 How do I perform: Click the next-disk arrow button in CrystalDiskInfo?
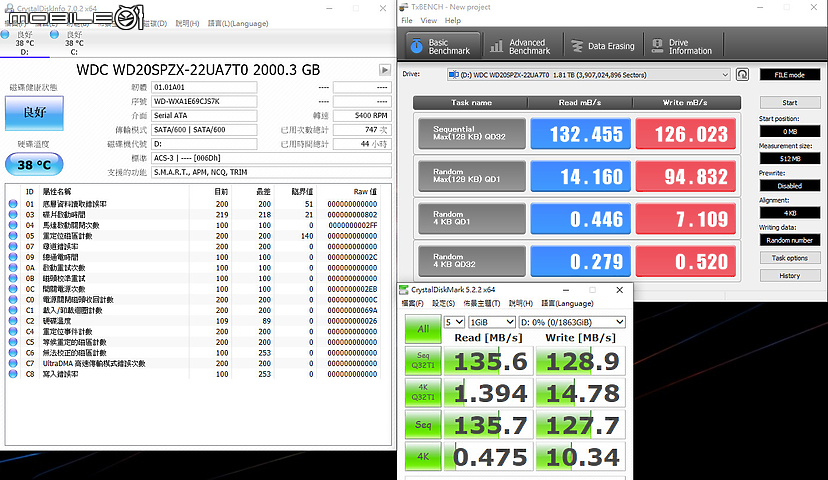(x=385, y=70)
